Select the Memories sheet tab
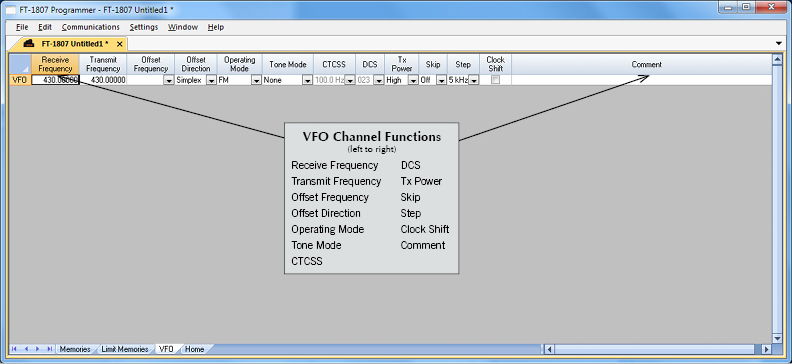The height and width of the screenshot is (364, 792). [x=75, y=349]
